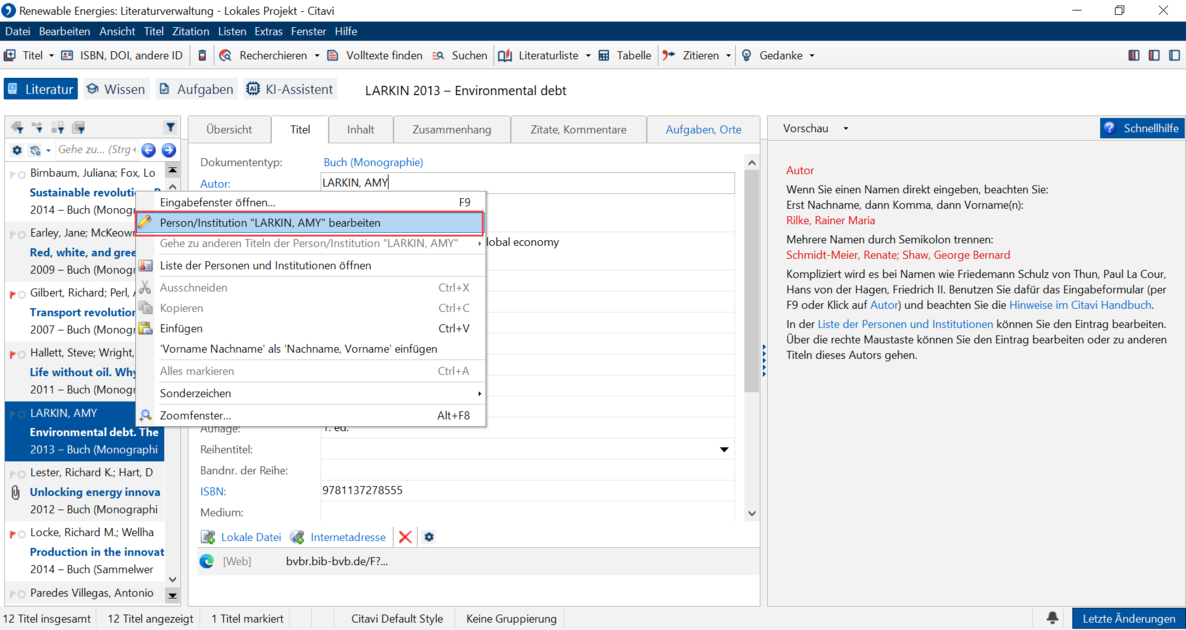Expand the Sonderzeichen submenu

click(311, 393)
